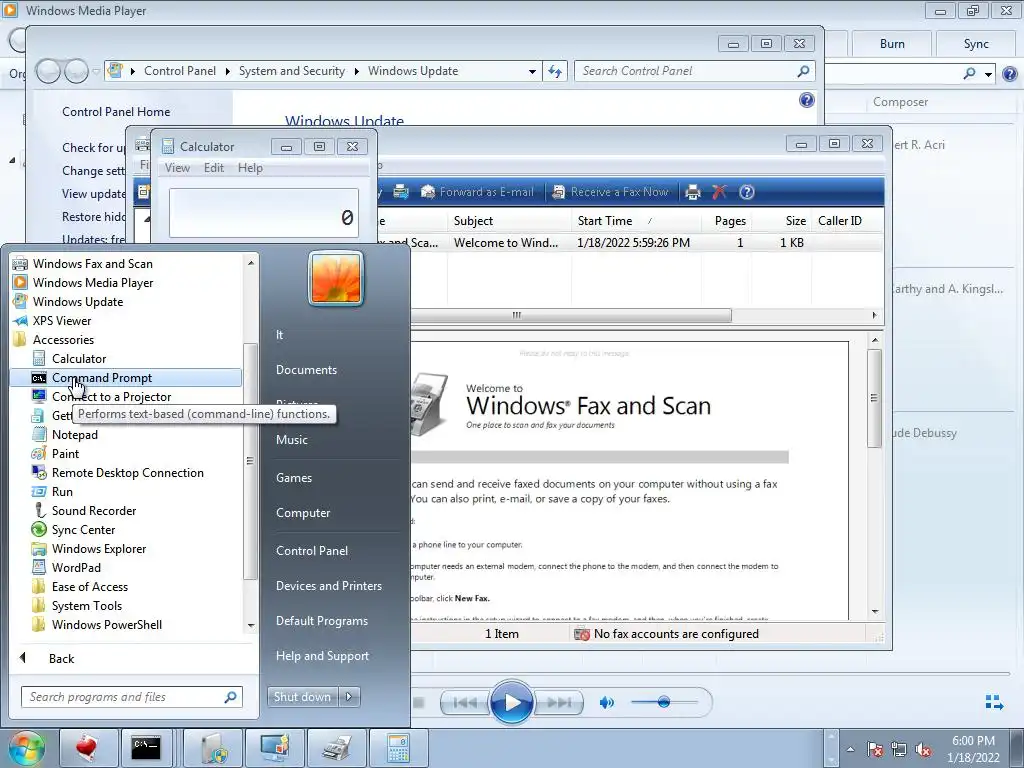
Task: Click the tray volume muted icon
Action: 923,750
